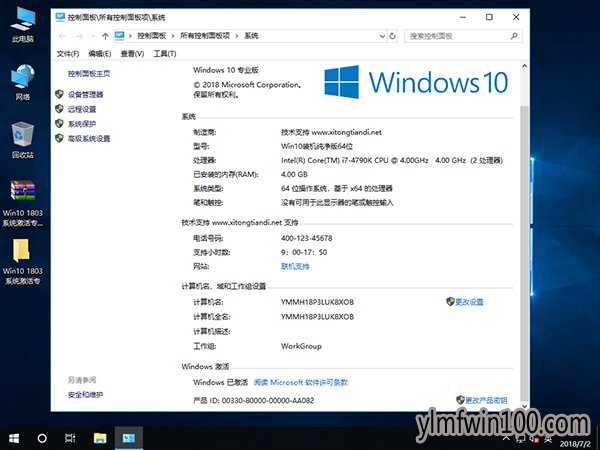Select the 4.00 GB RAM value

294,174
